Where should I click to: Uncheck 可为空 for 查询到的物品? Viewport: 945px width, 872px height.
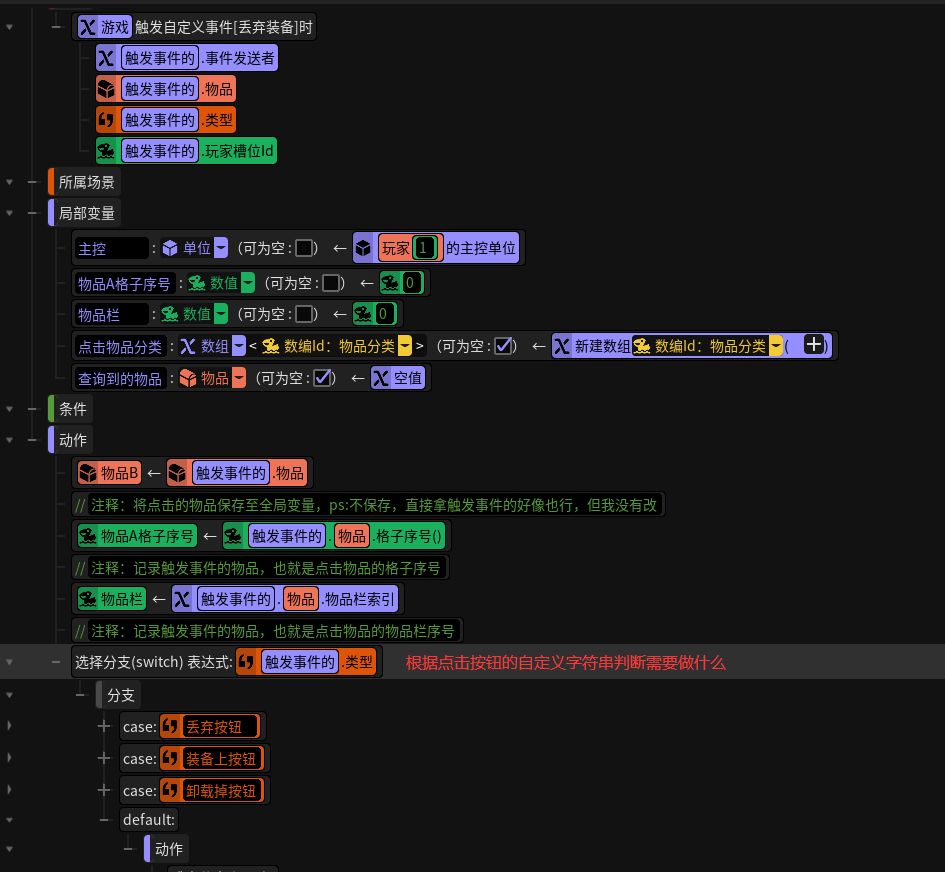322,378
